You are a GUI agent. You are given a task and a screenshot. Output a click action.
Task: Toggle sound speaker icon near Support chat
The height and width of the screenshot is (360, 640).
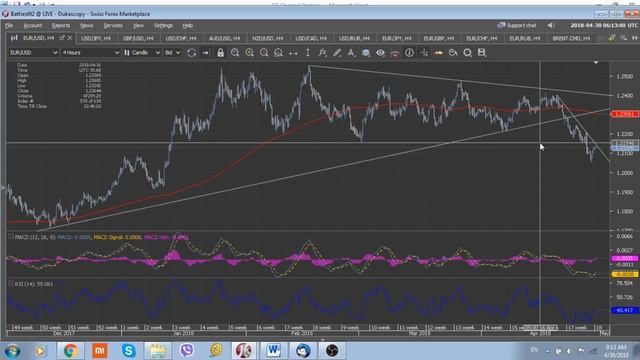tap(551, 25)
